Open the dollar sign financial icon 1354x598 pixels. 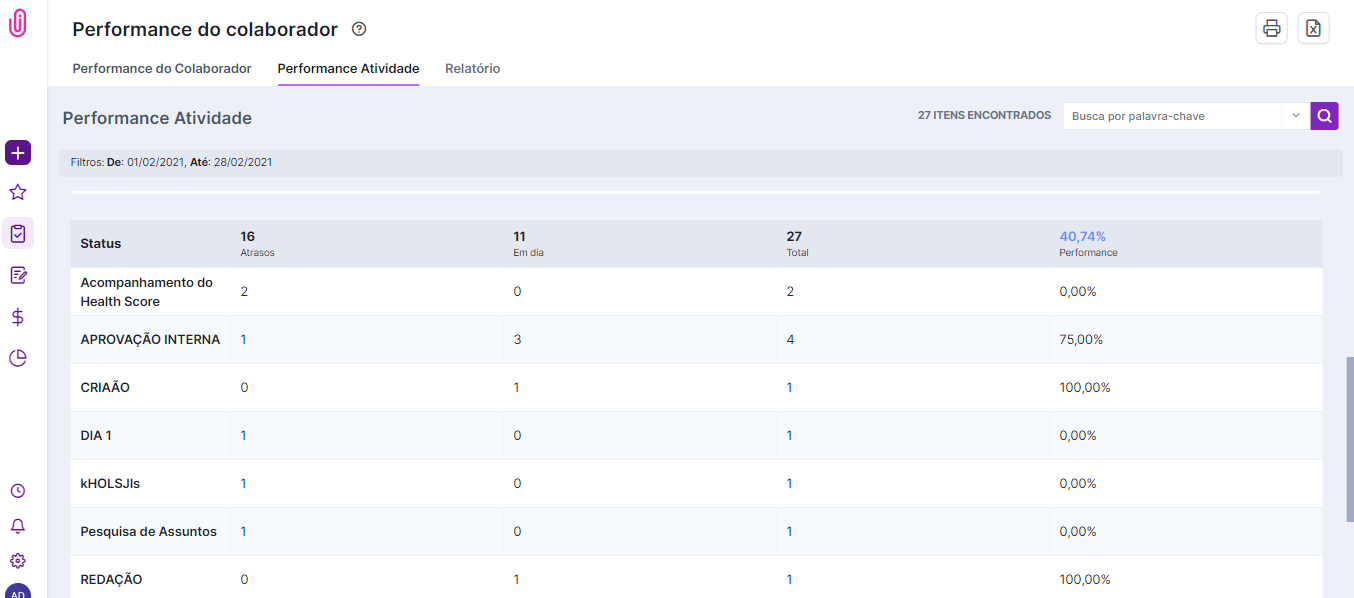coord(18,317)
